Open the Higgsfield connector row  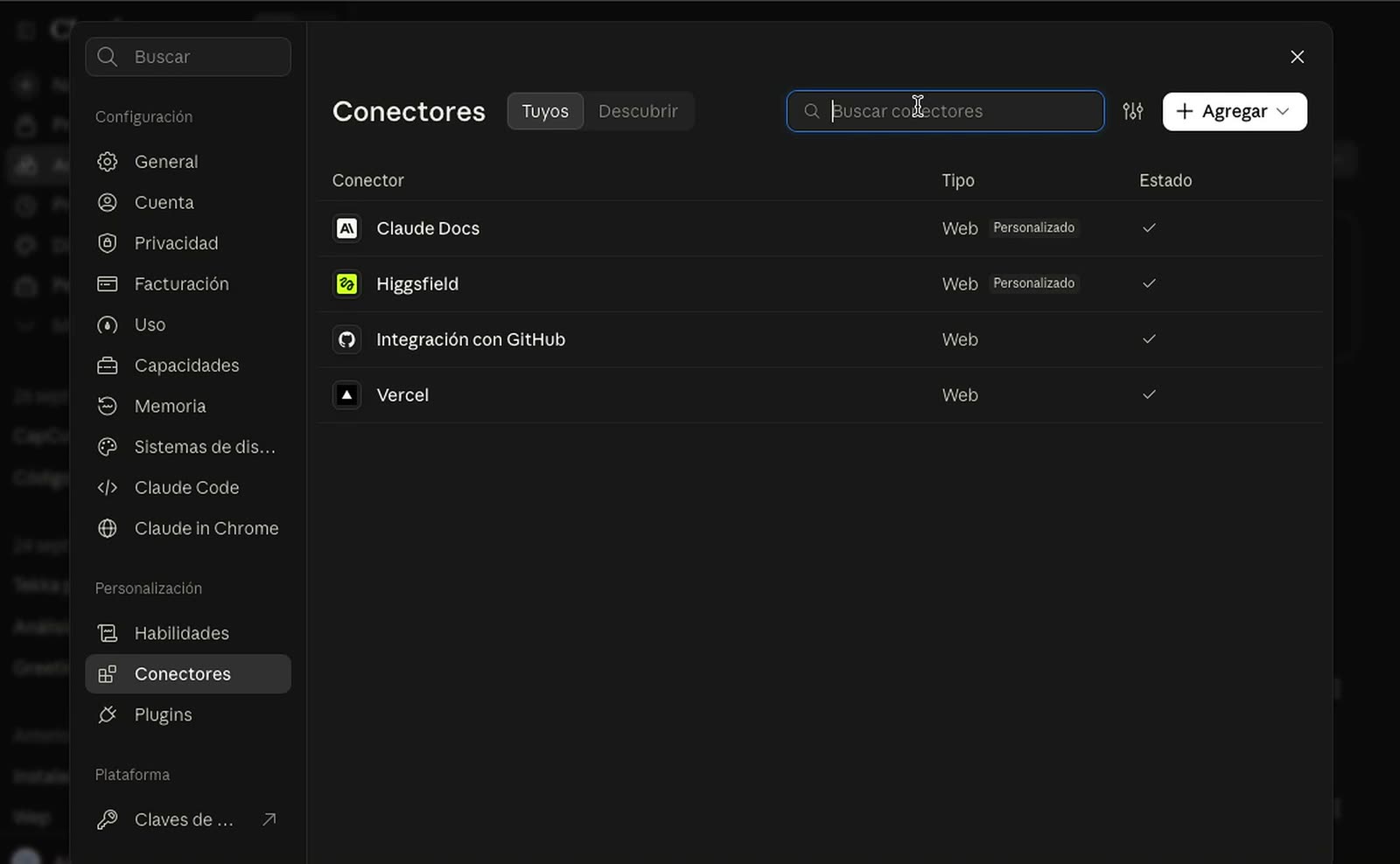(x=821, y=284)
